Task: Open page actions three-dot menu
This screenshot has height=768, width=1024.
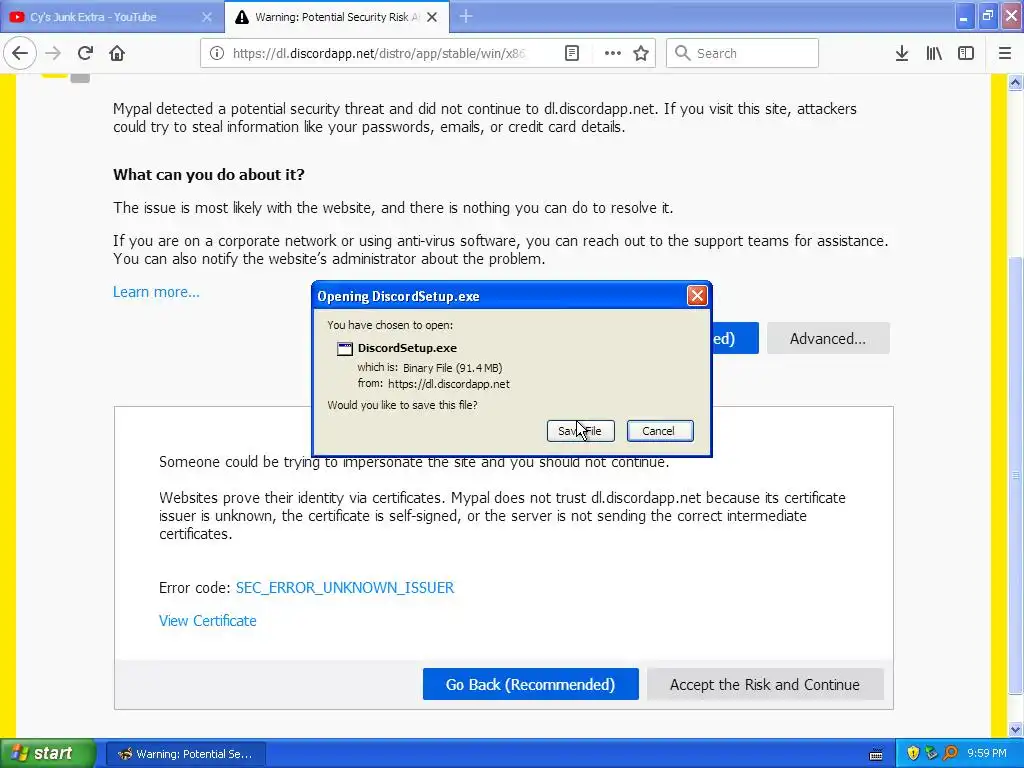Action: tap(613, 54)
